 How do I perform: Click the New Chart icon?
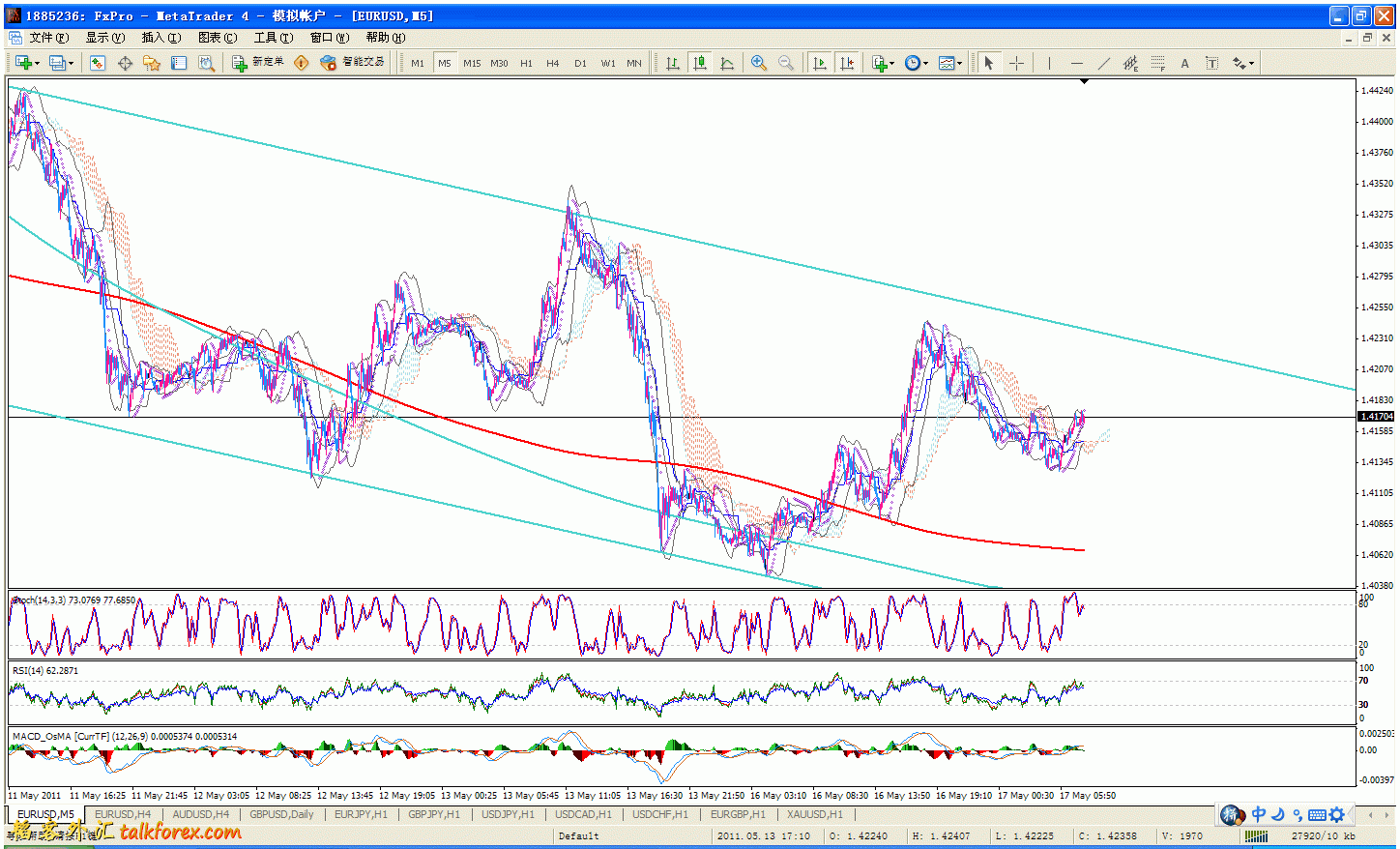pos(23,63)
